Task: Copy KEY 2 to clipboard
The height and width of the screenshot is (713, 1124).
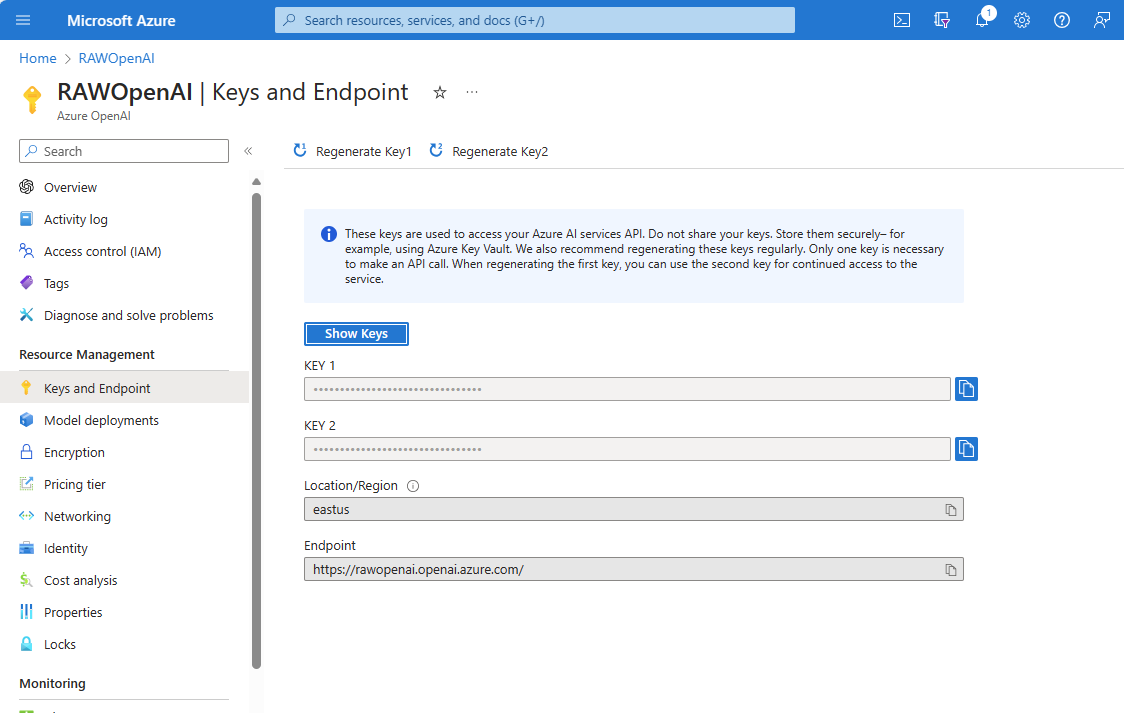Action: [x=966, y=449]
